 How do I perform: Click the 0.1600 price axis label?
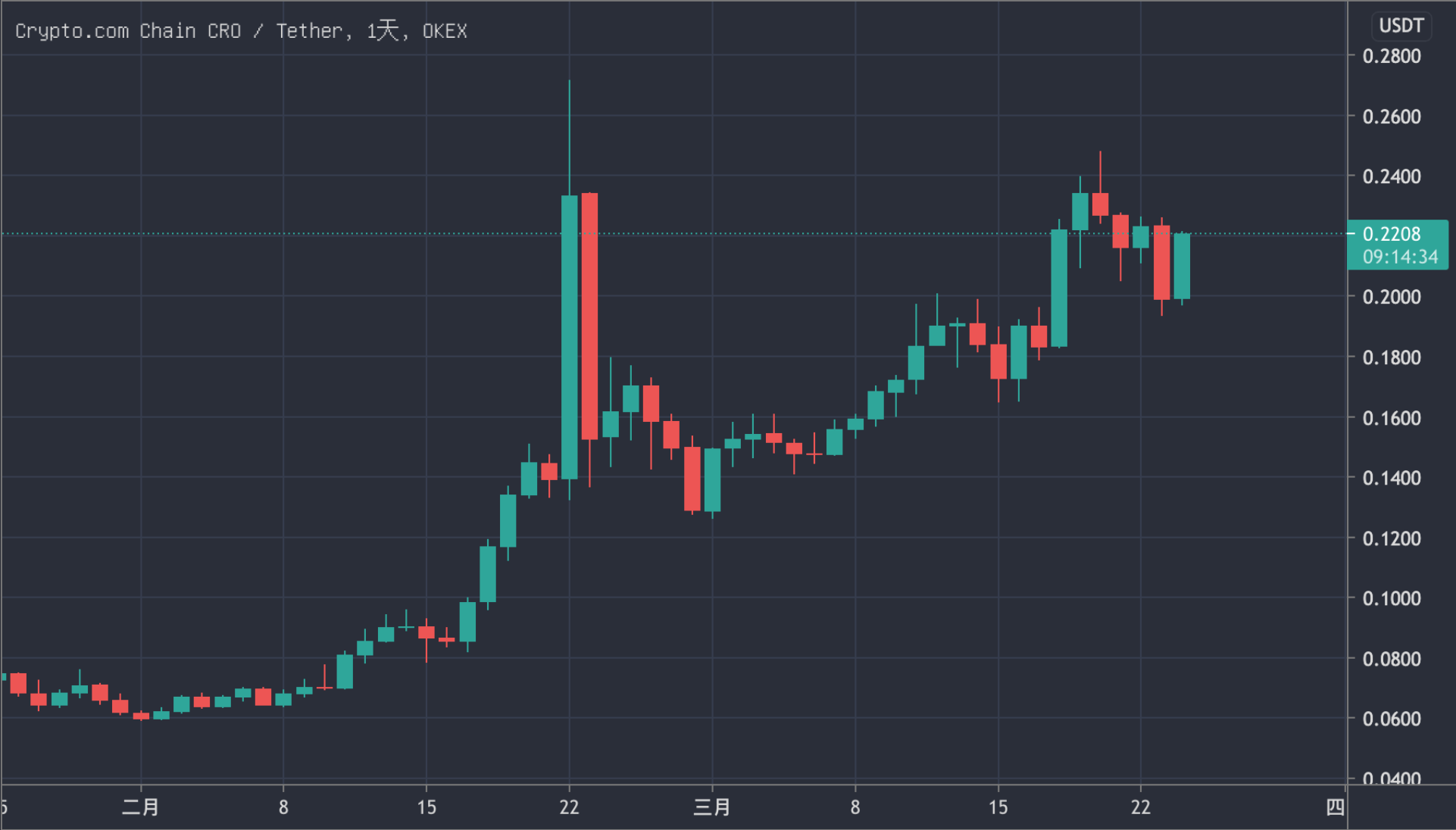(1391, 418)
